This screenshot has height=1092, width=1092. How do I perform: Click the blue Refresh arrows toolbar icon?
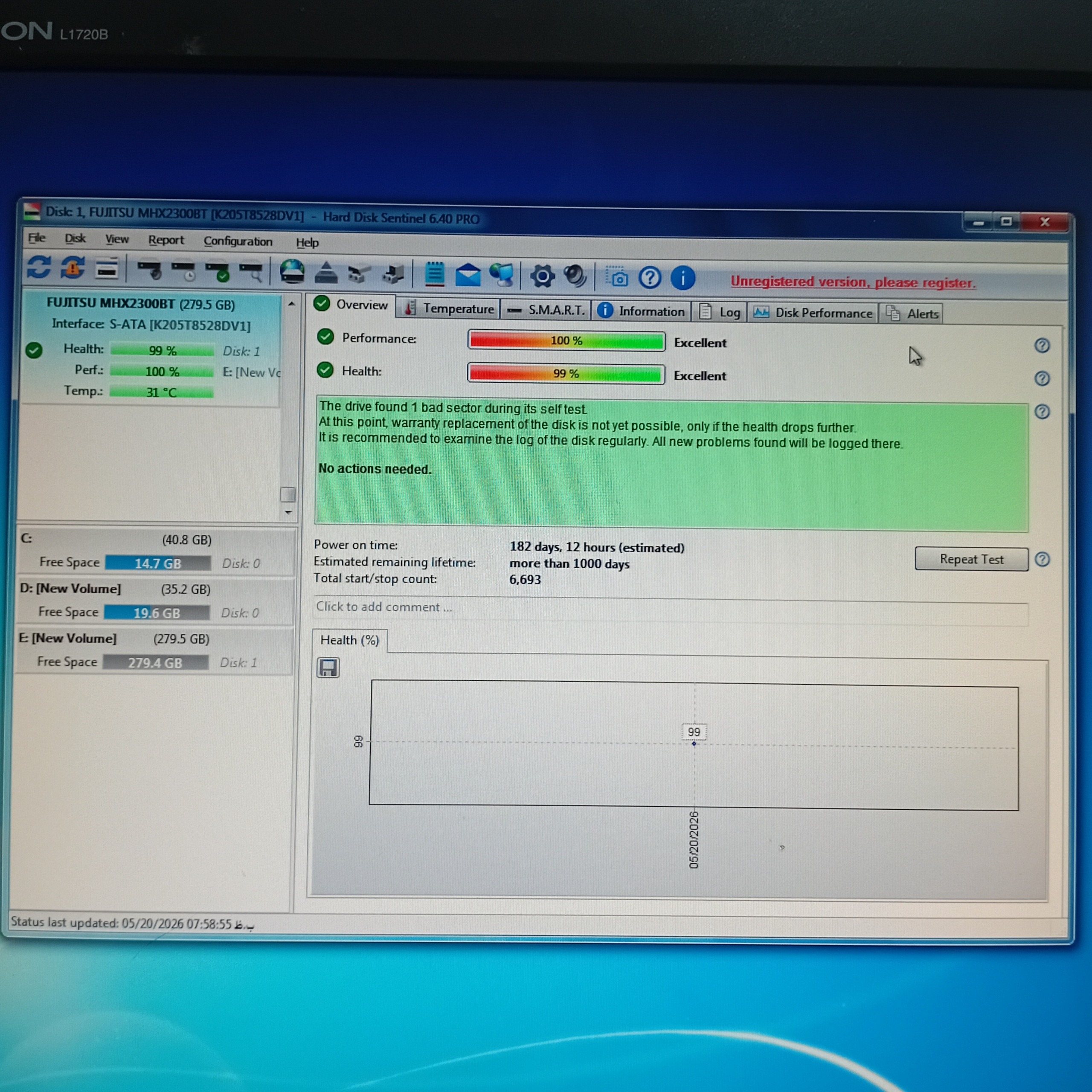[39, 267]
